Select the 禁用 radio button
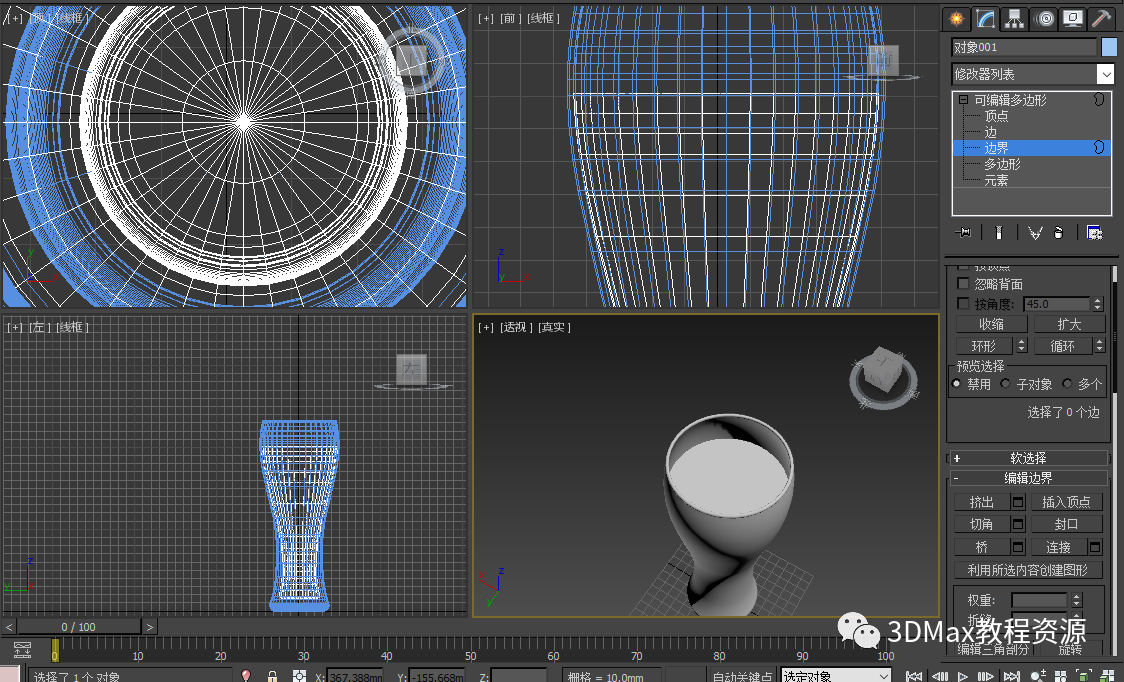The image size is (1124, 682). click(x=957, y=384)
